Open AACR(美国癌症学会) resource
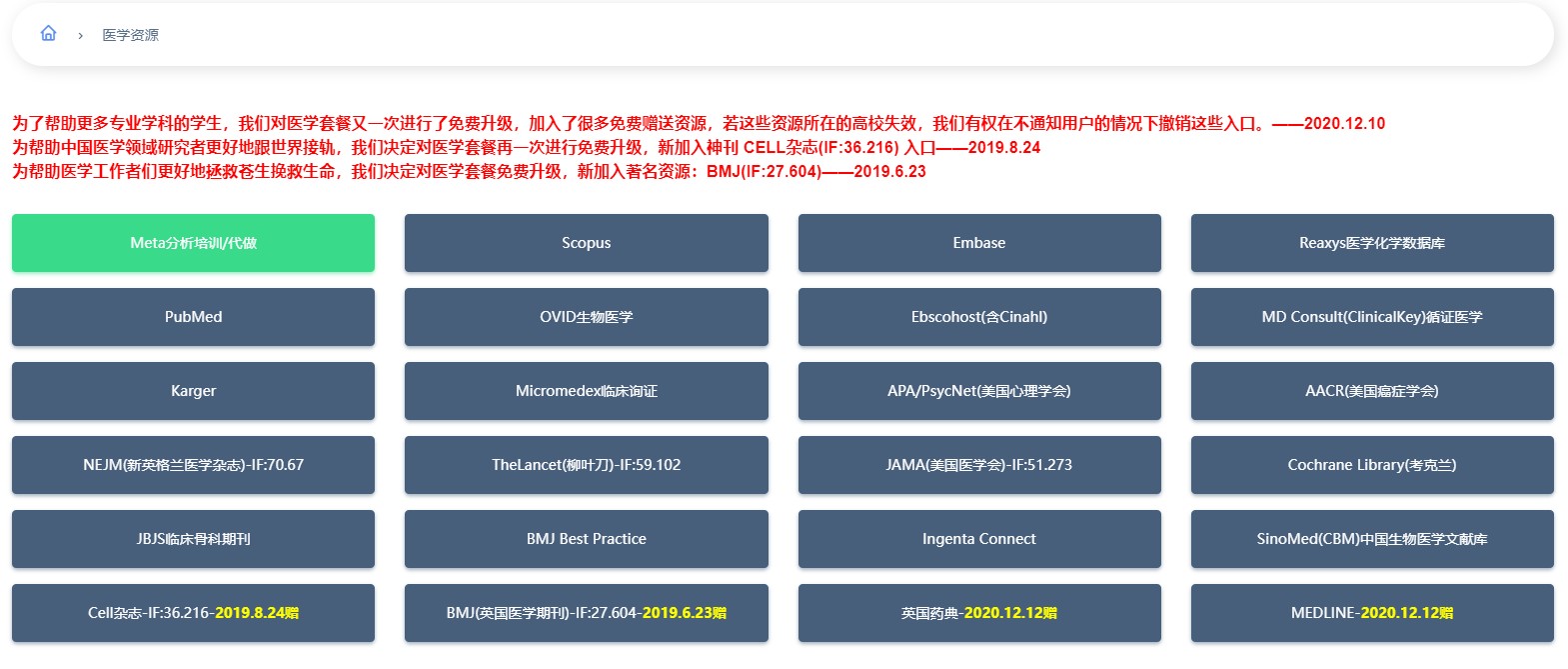 1372,391
